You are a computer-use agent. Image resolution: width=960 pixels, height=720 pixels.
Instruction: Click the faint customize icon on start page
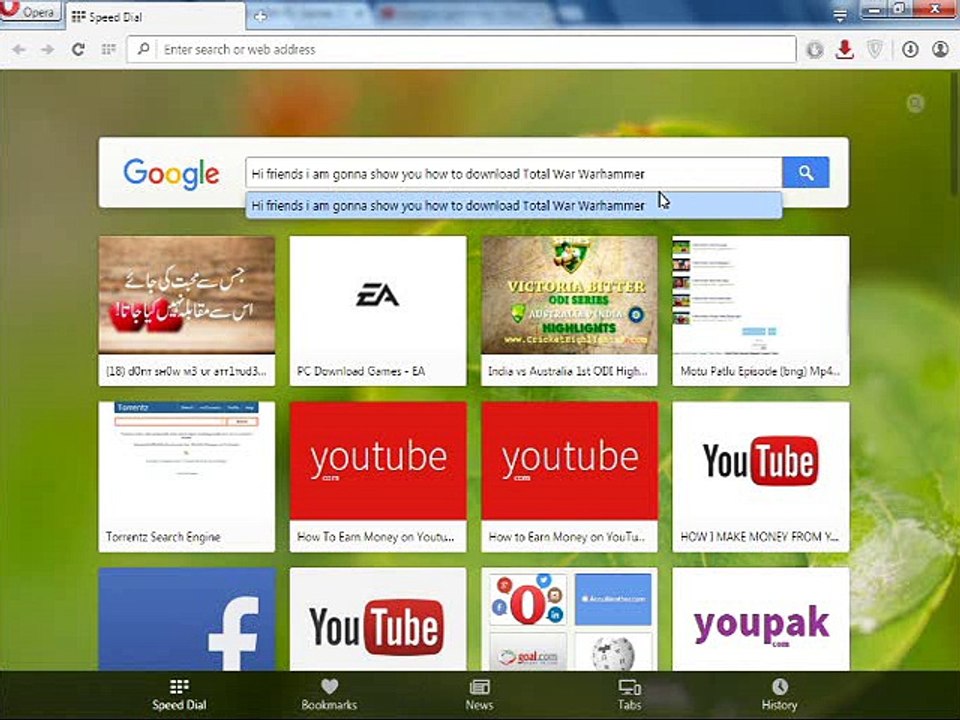[915, 103]
